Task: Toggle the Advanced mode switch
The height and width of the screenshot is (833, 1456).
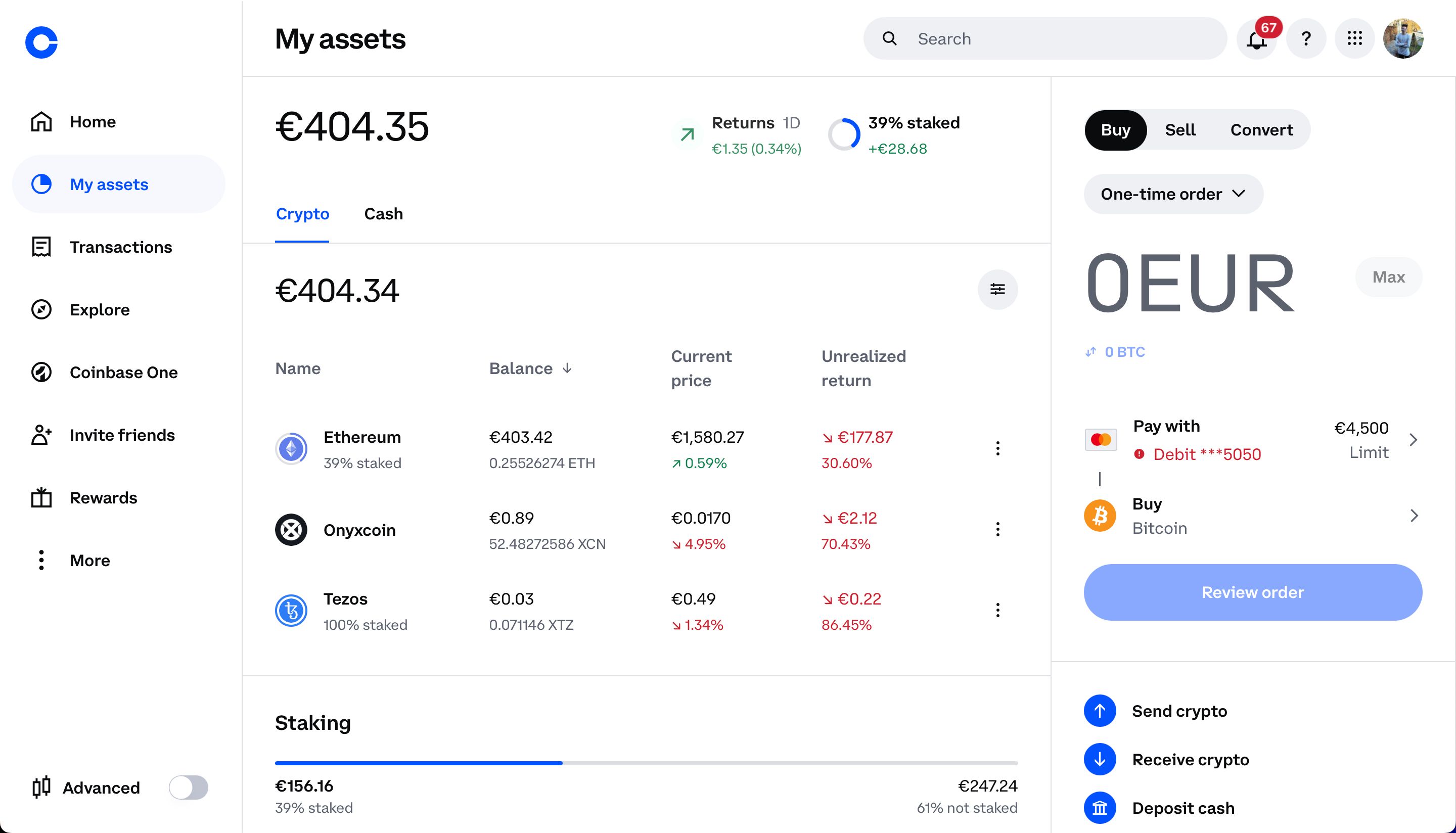Action: (x=188, y=788)
